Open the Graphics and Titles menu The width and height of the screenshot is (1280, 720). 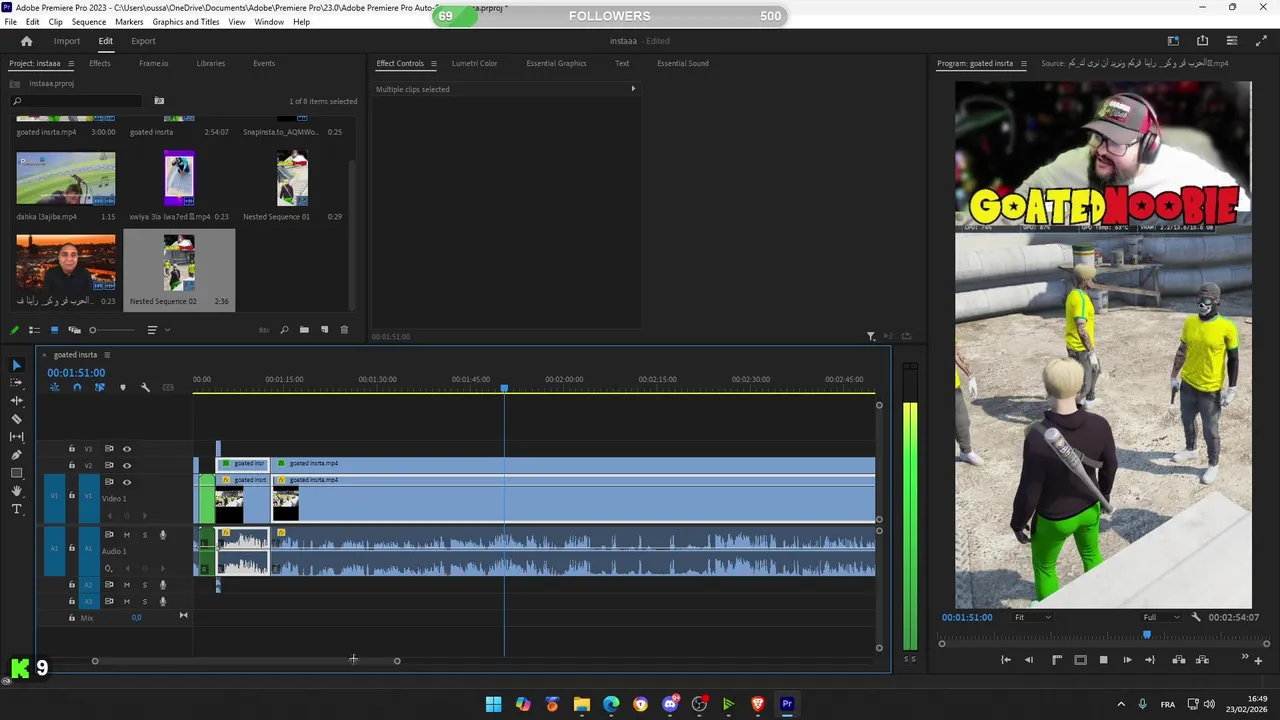click(186, 22)
